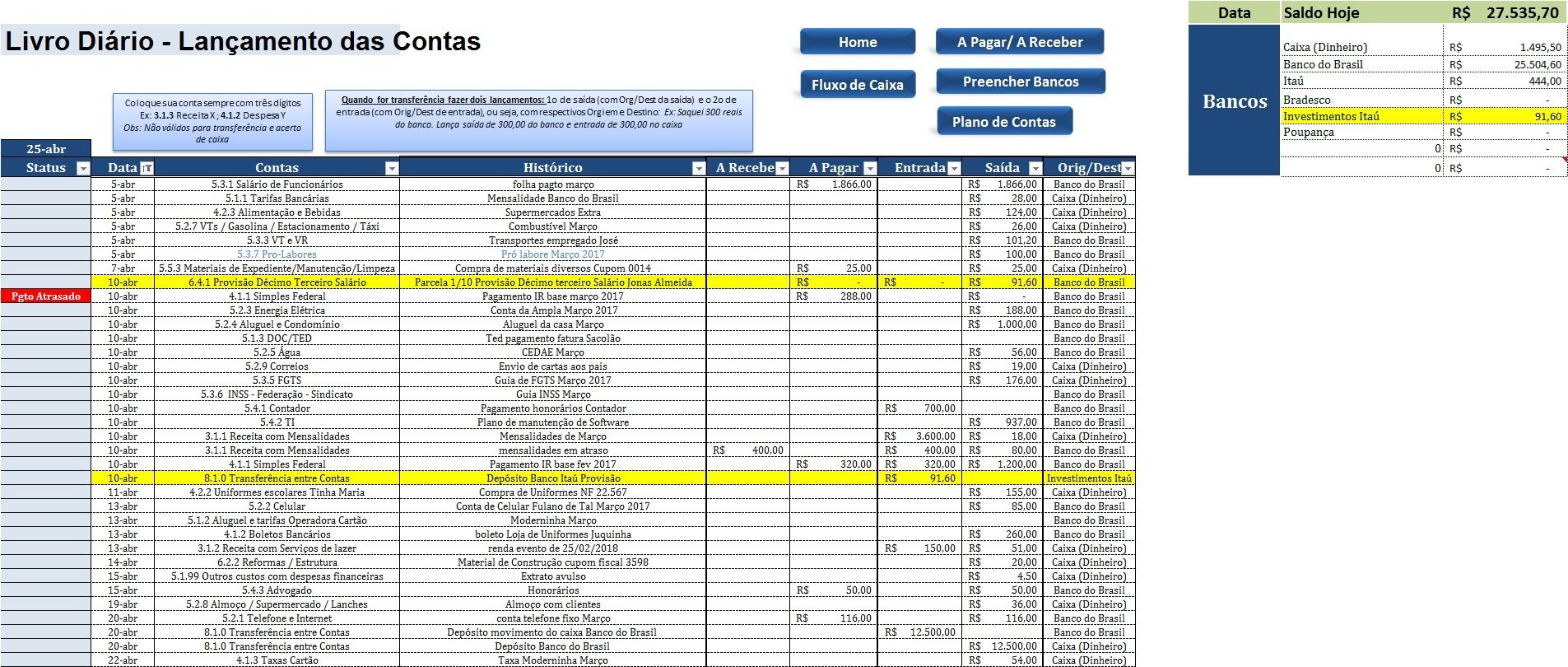The height and width of the screenshot is (667, 1568).
Task: Select the three-digit account instruction note box
Action: (x=212, y=121)
